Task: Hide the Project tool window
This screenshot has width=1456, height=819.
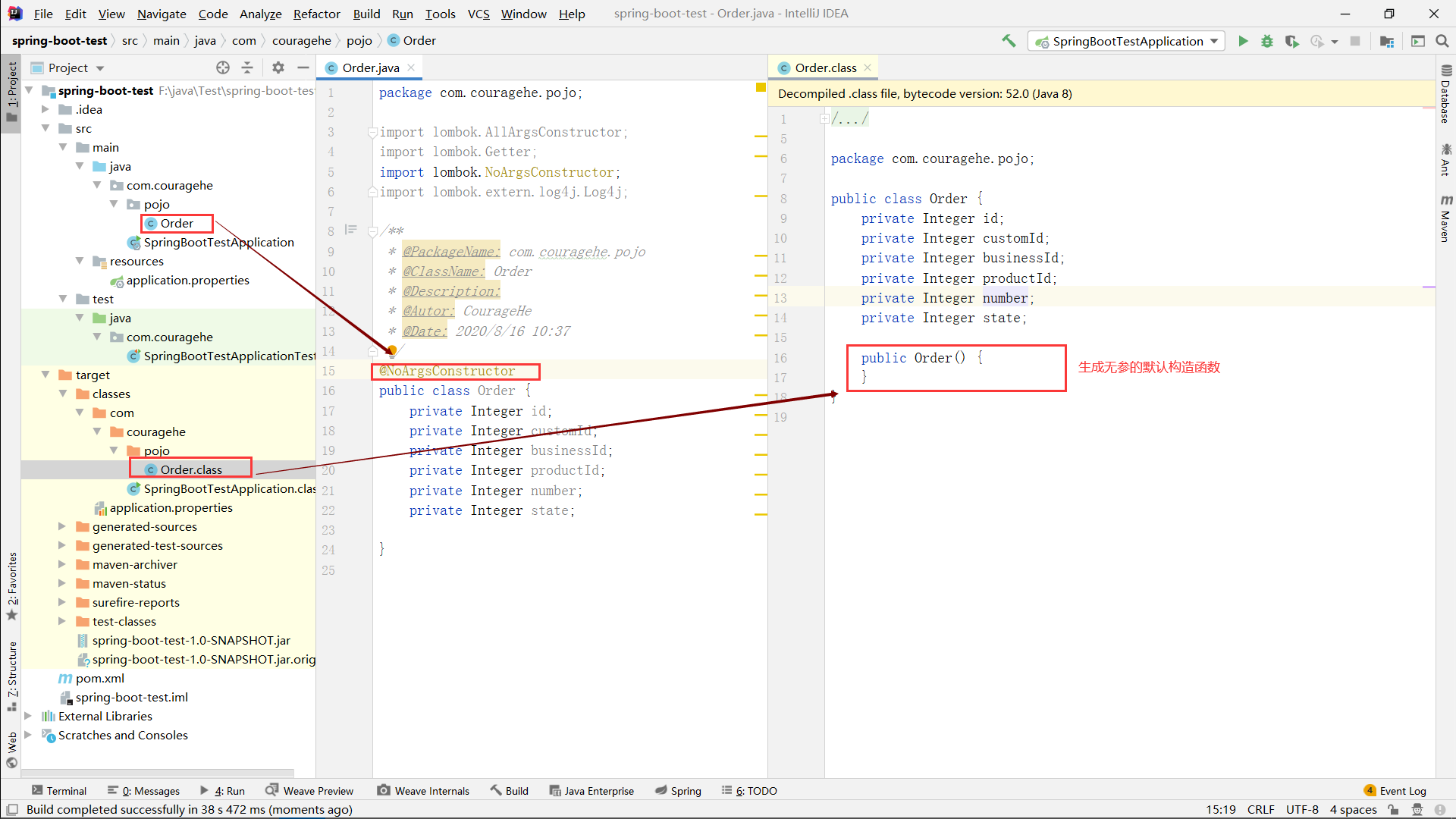Action: click(x=303, y=67)
